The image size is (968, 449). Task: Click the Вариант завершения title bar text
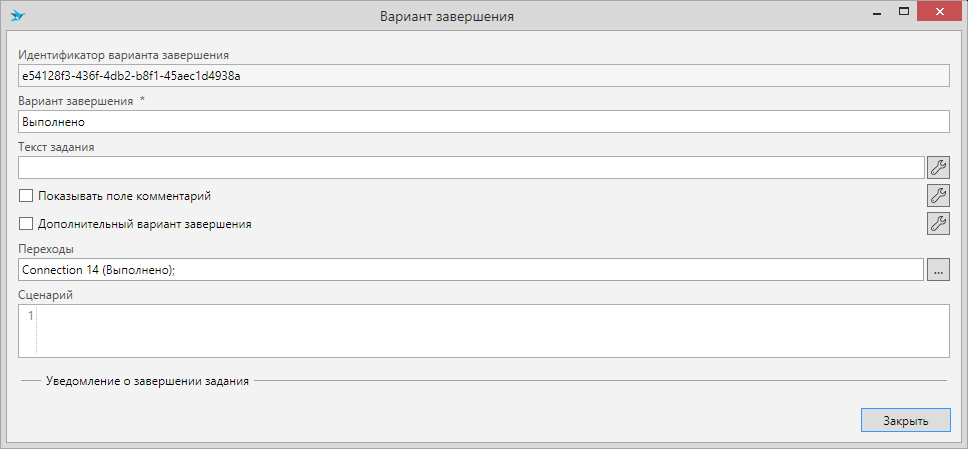[447, 17]
